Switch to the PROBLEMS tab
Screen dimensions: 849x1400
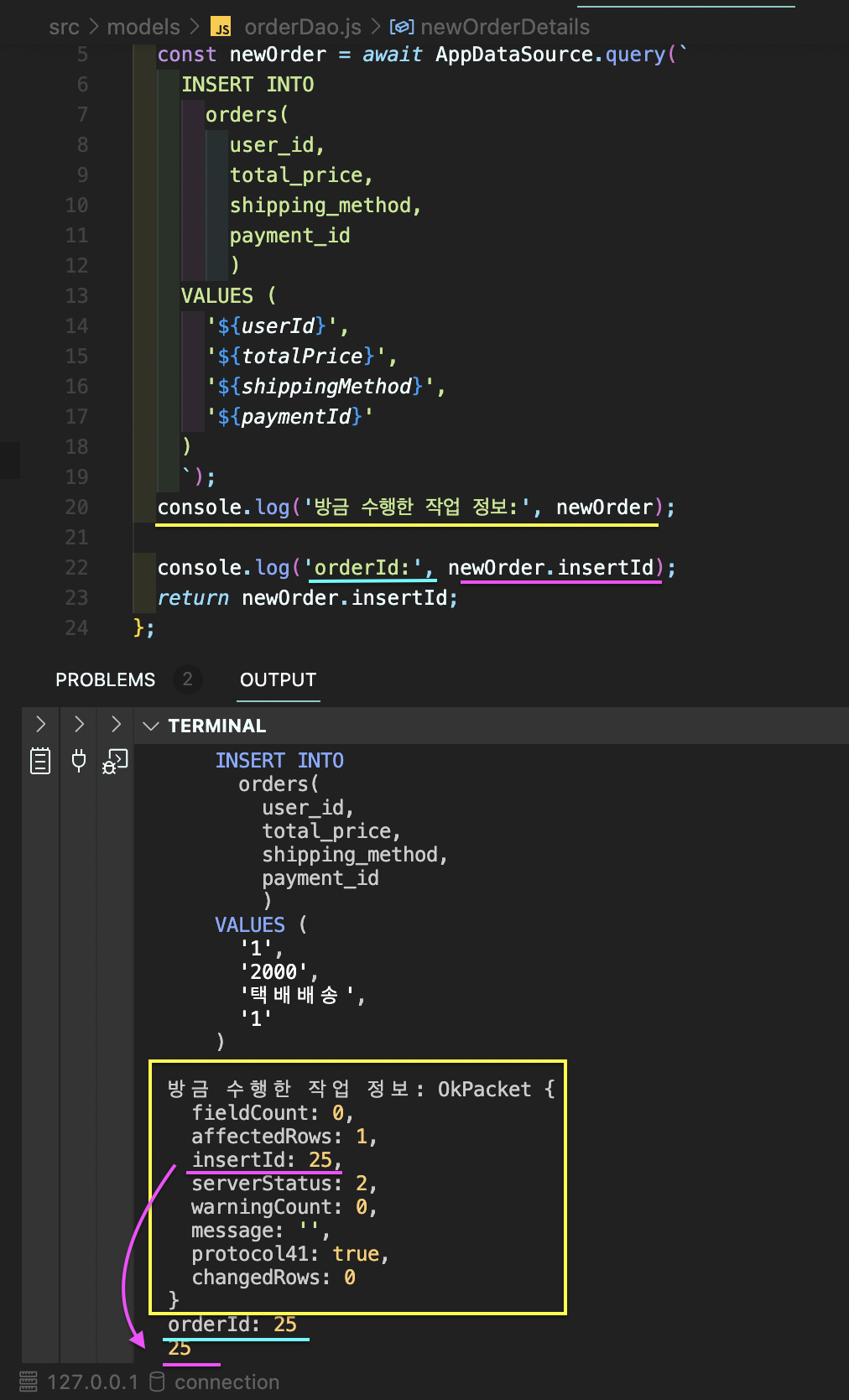[x=105, y=679]
